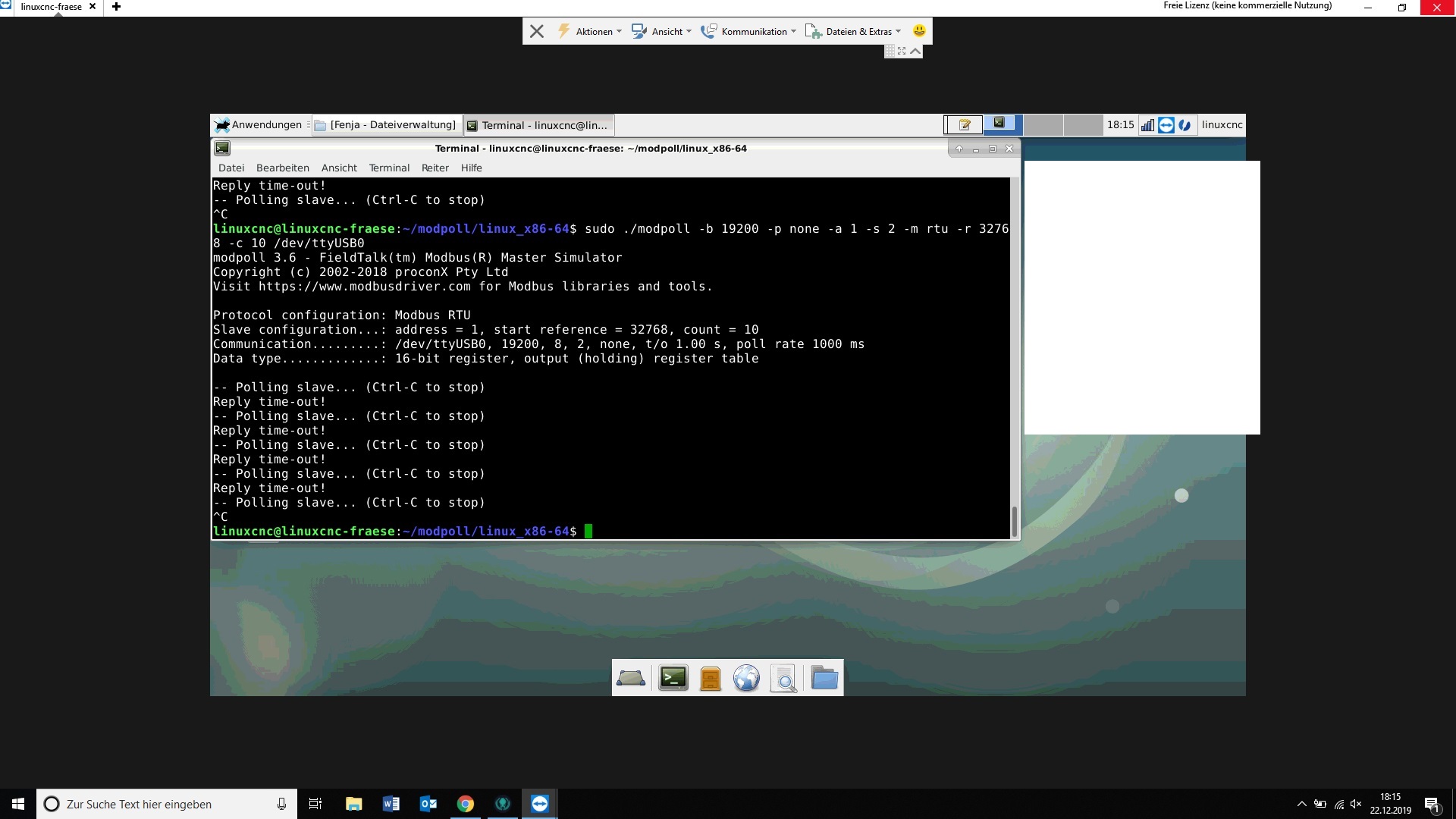Screen dimensions: 1456x819
Task: Click the smiley feedback icon
Action: (x=919, y=31)
